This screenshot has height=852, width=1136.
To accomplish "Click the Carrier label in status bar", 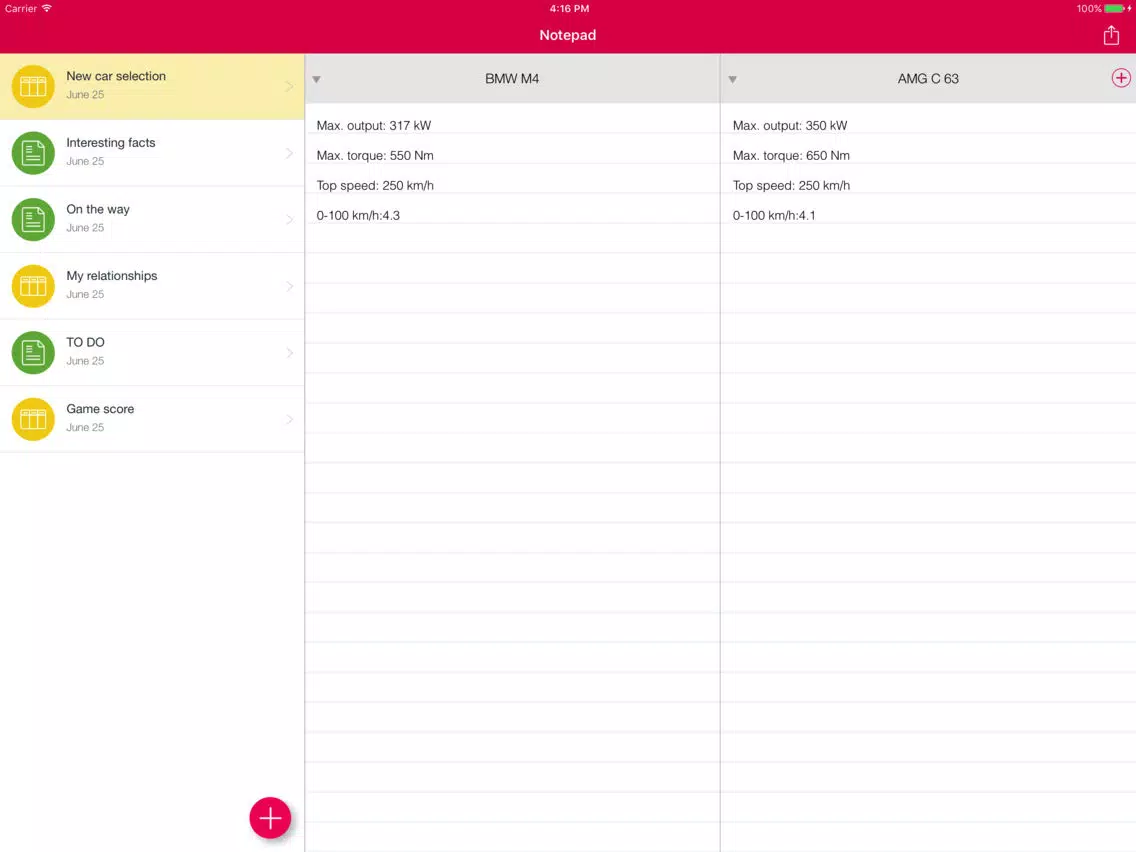I will [20, 9].
